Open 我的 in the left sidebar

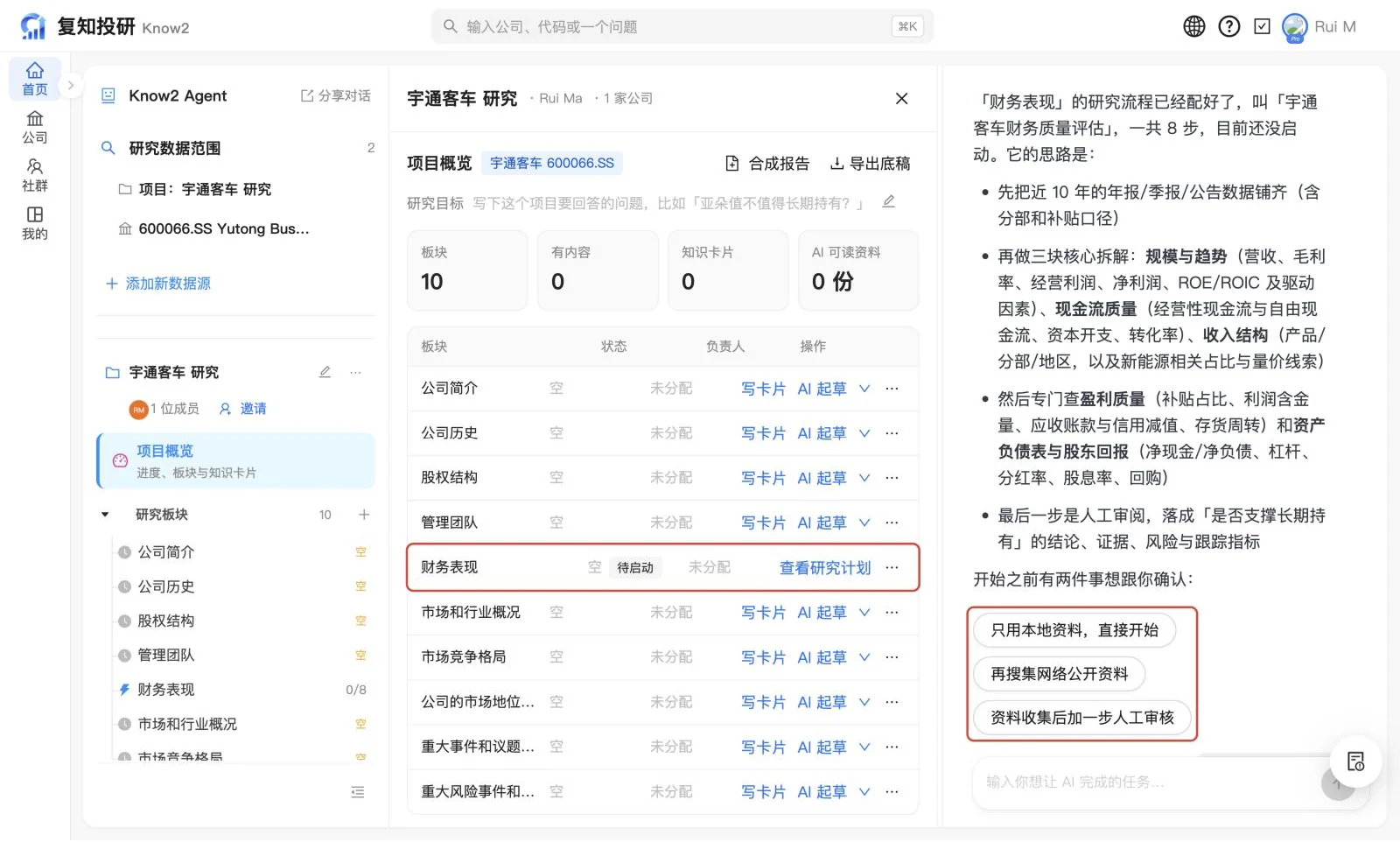click(35, 223)
